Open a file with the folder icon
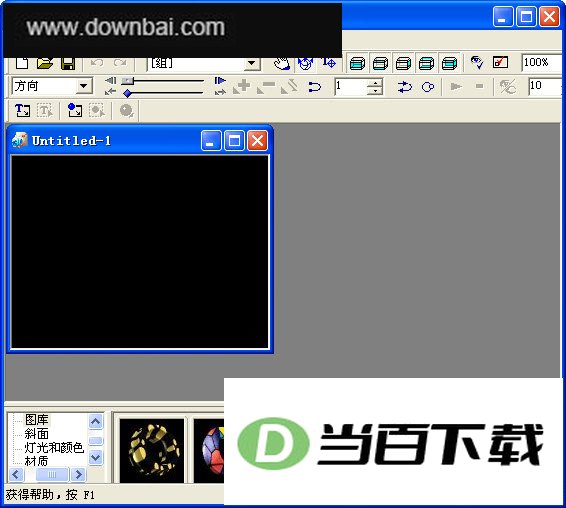The width and height of the screenshot is (566, 508). (x=45, y=64)
